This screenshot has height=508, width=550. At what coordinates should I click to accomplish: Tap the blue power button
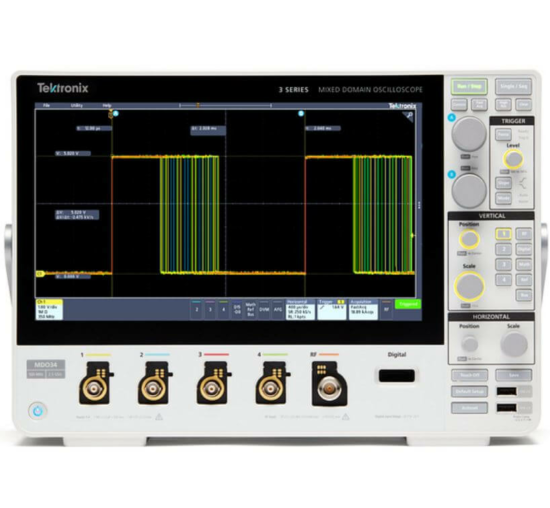[x=38, y=410]
